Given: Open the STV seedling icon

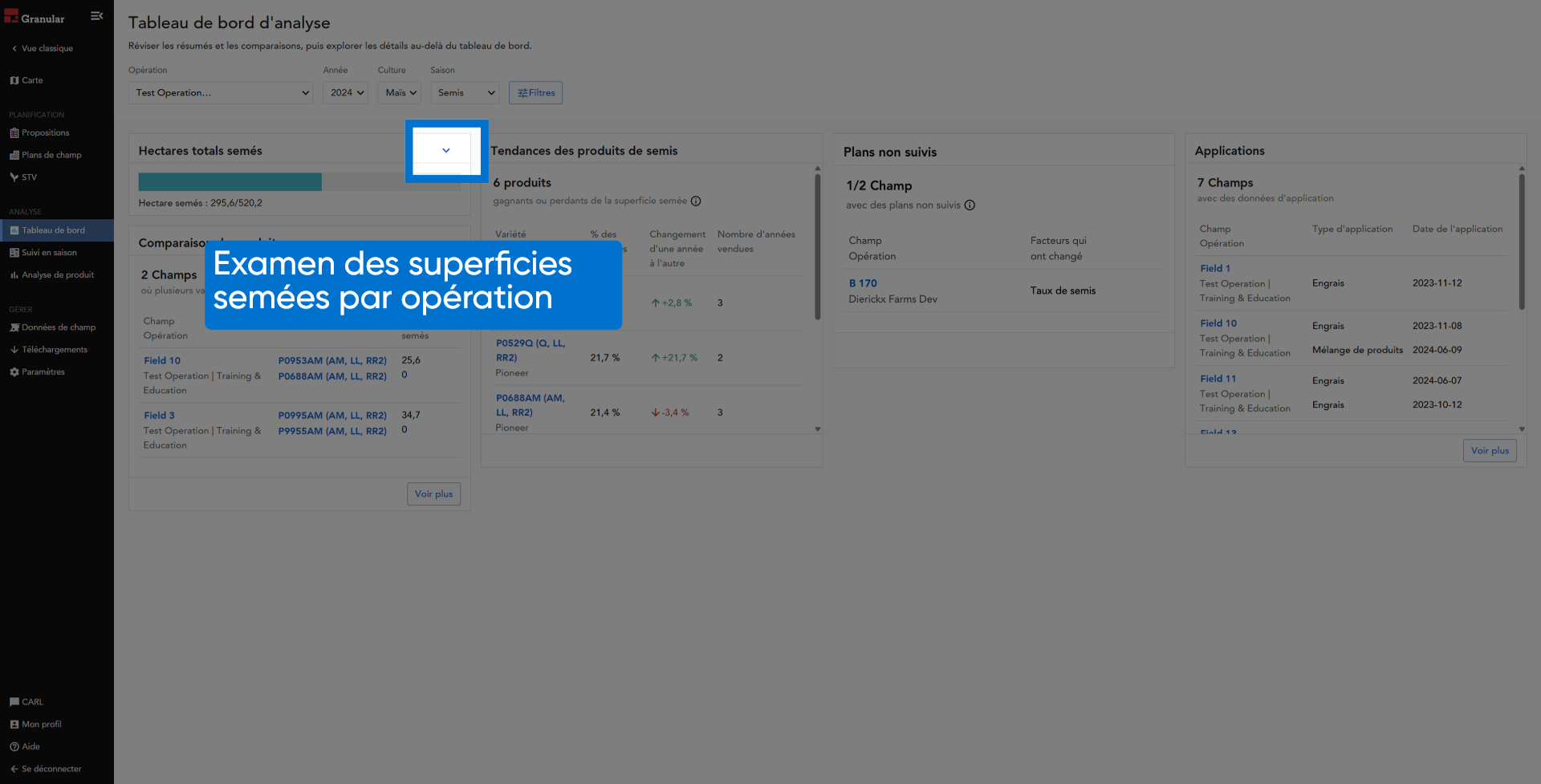Looking at the screenshot, I should coord(14,177).
